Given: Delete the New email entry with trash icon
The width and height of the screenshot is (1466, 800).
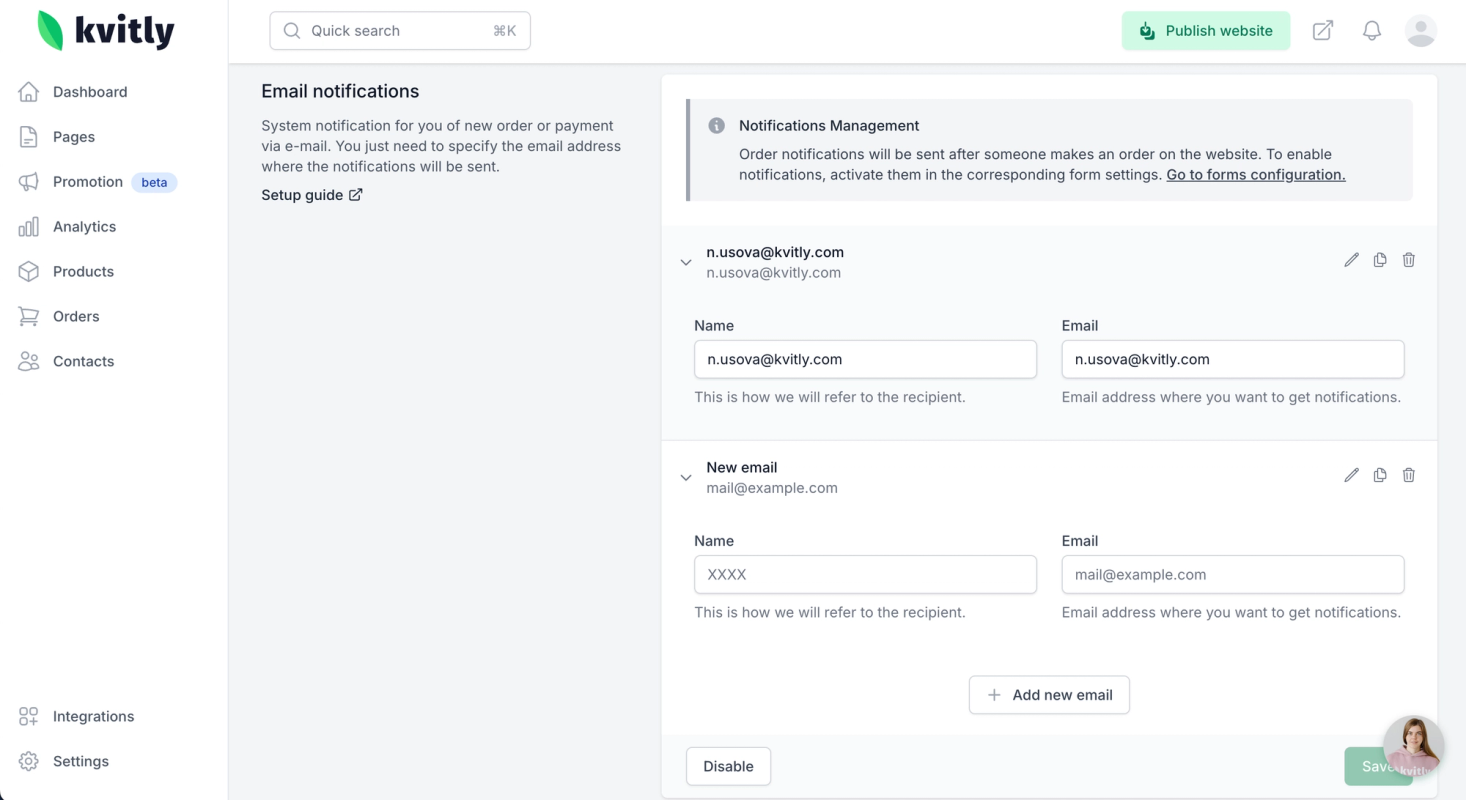Looking at the screenshot, I should coord(1408,475).
